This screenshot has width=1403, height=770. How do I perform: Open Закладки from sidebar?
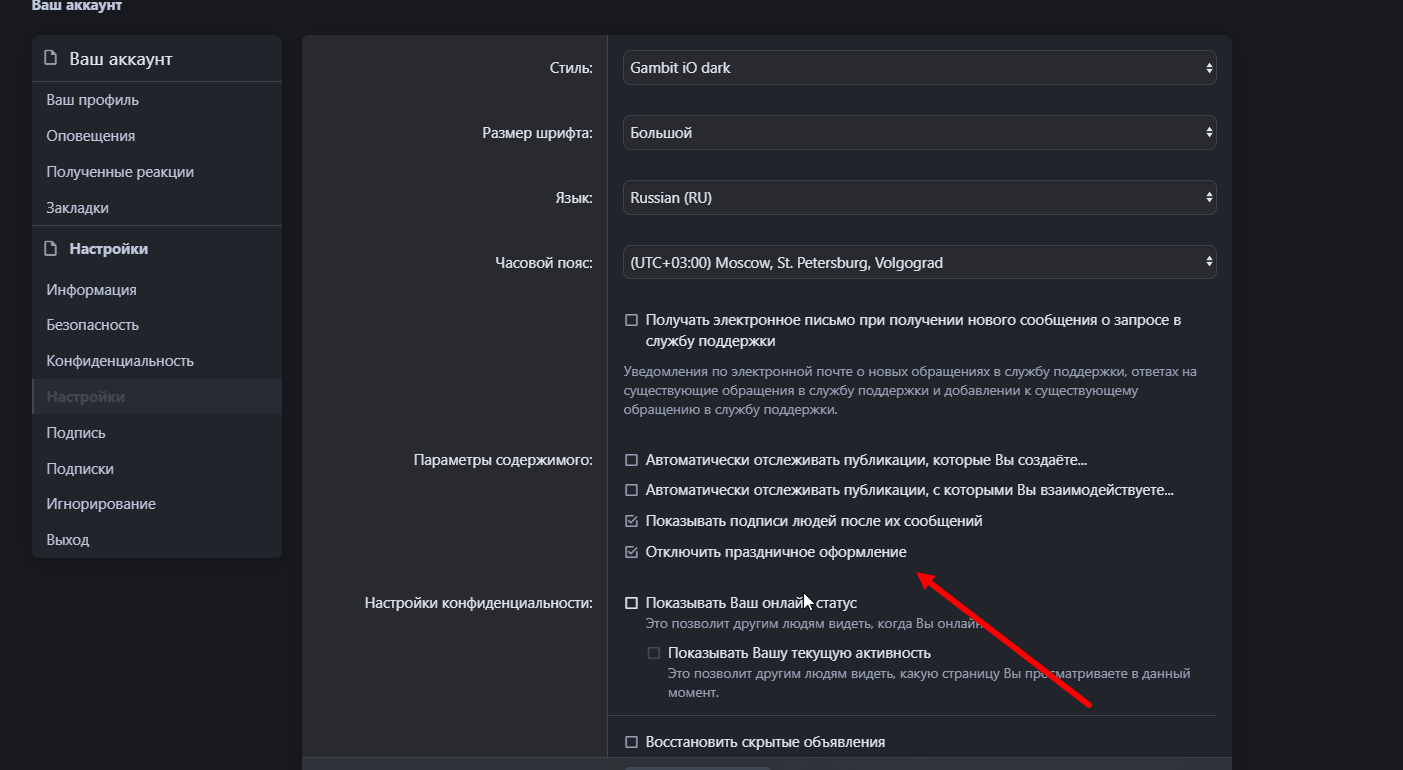pyautogui.click(x=77, y=208)
